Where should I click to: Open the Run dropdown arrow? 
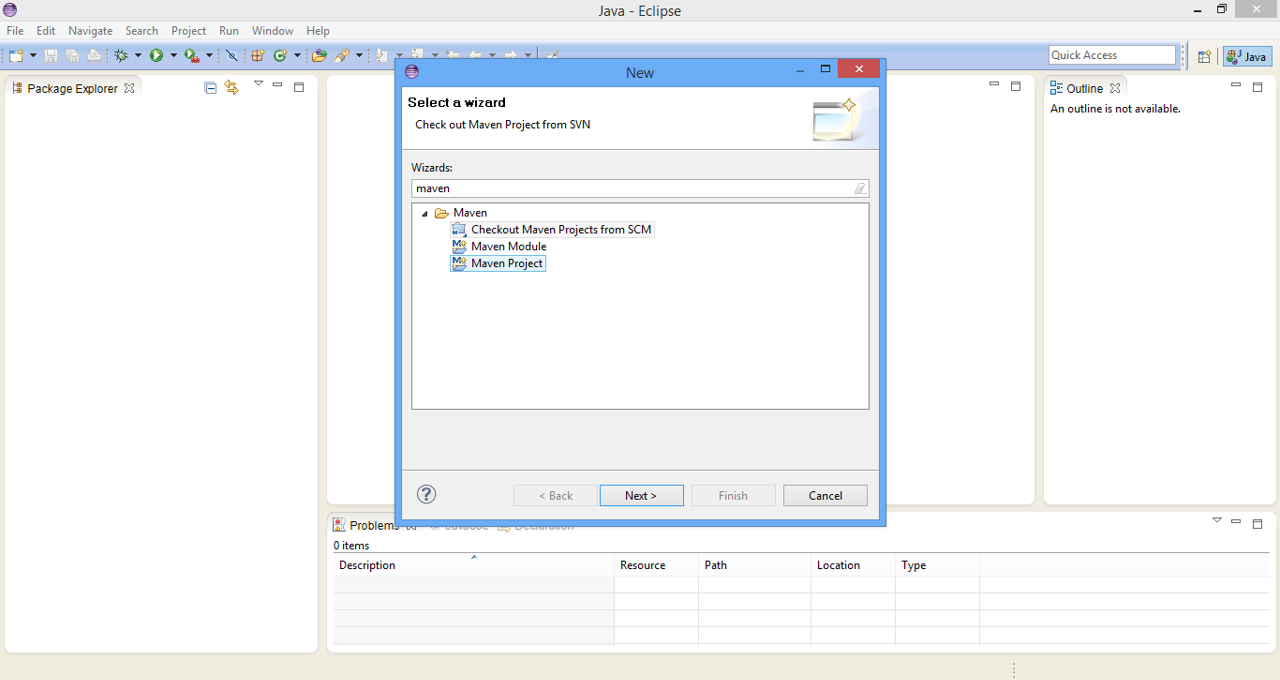[x=174, y=56]
